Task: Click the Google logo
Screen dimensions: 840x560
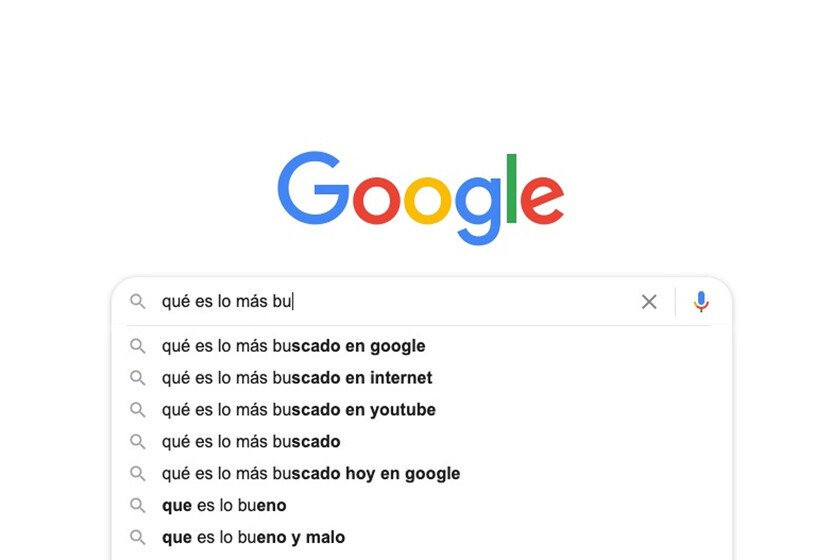Action: (x=421, y=198)
